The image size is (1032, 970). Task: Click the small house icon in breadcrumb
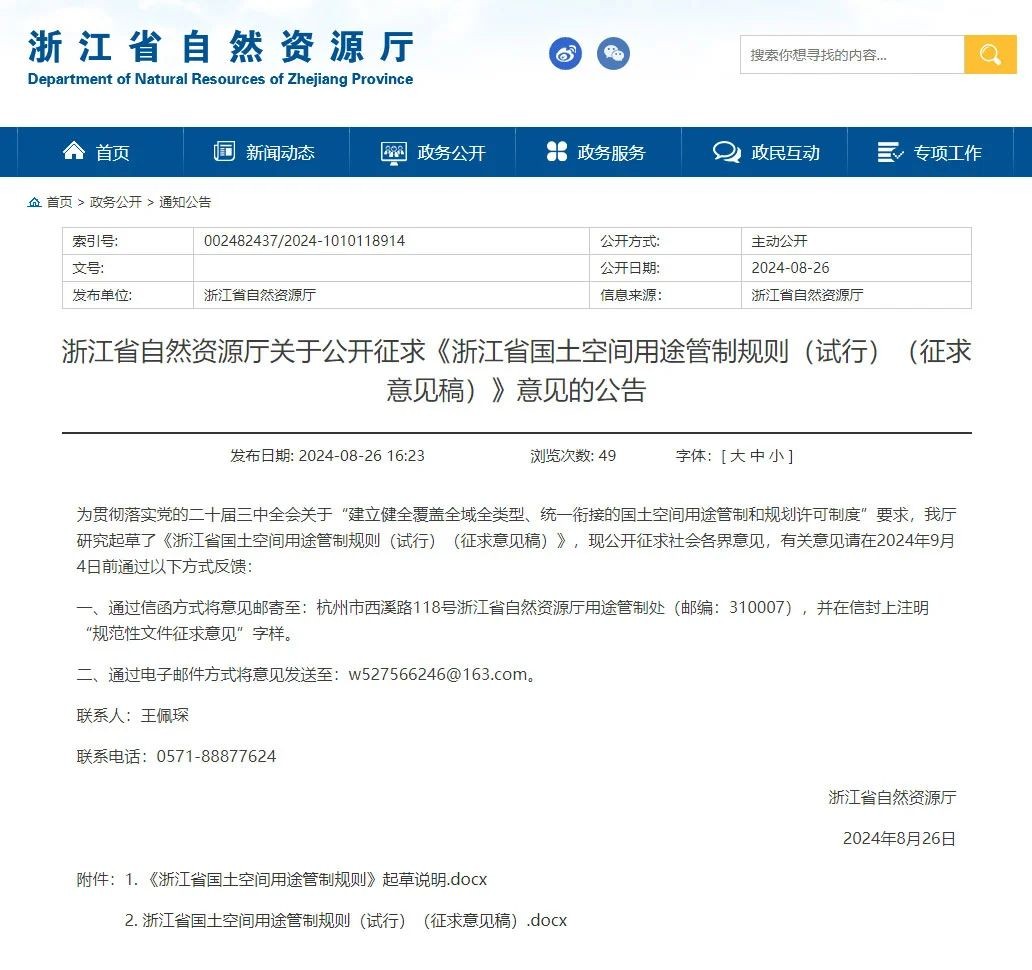coord(34,202)
